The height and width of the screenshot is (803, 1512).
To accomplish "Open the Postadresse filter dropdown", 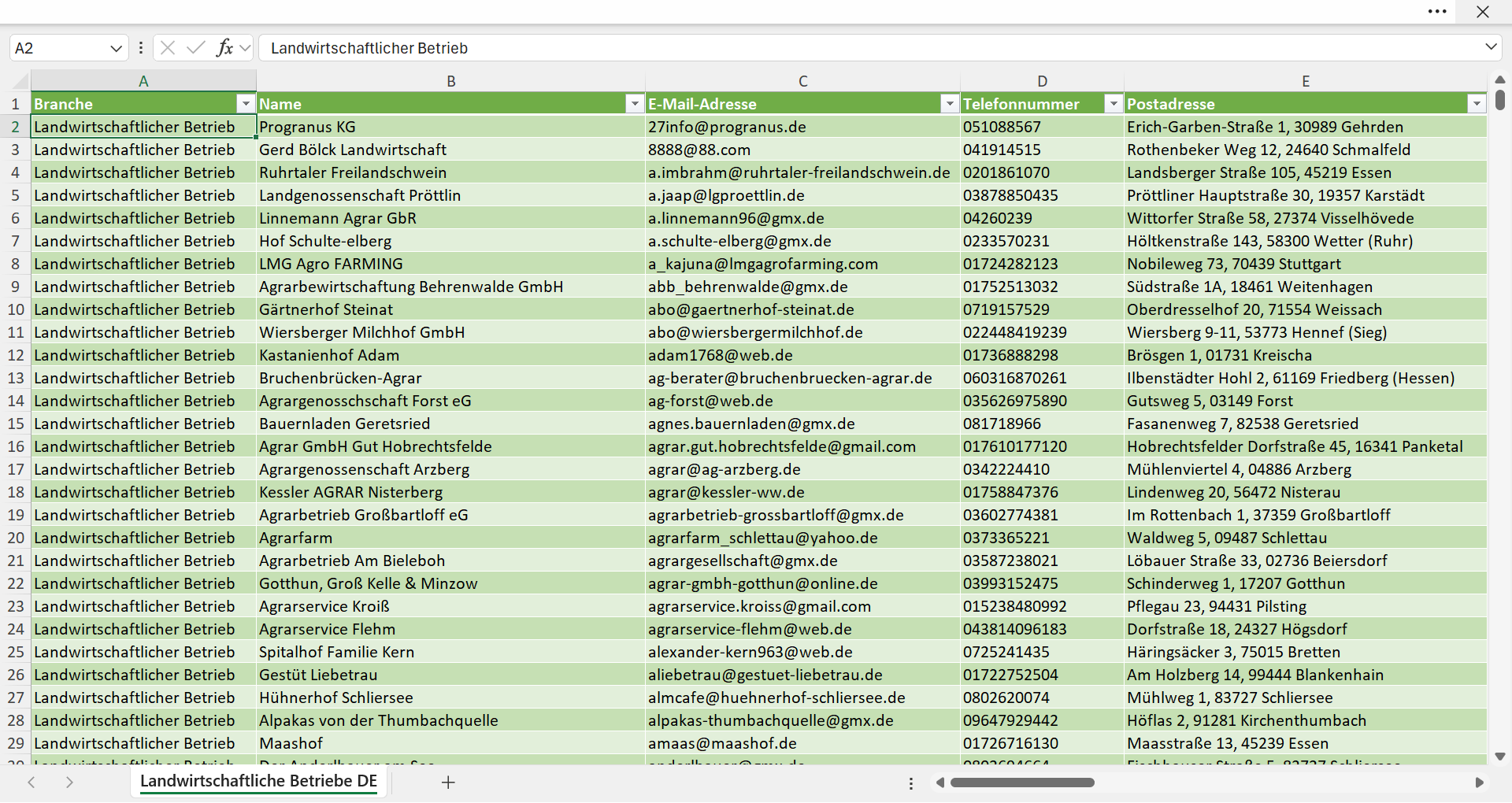I will click(1477, 104).
